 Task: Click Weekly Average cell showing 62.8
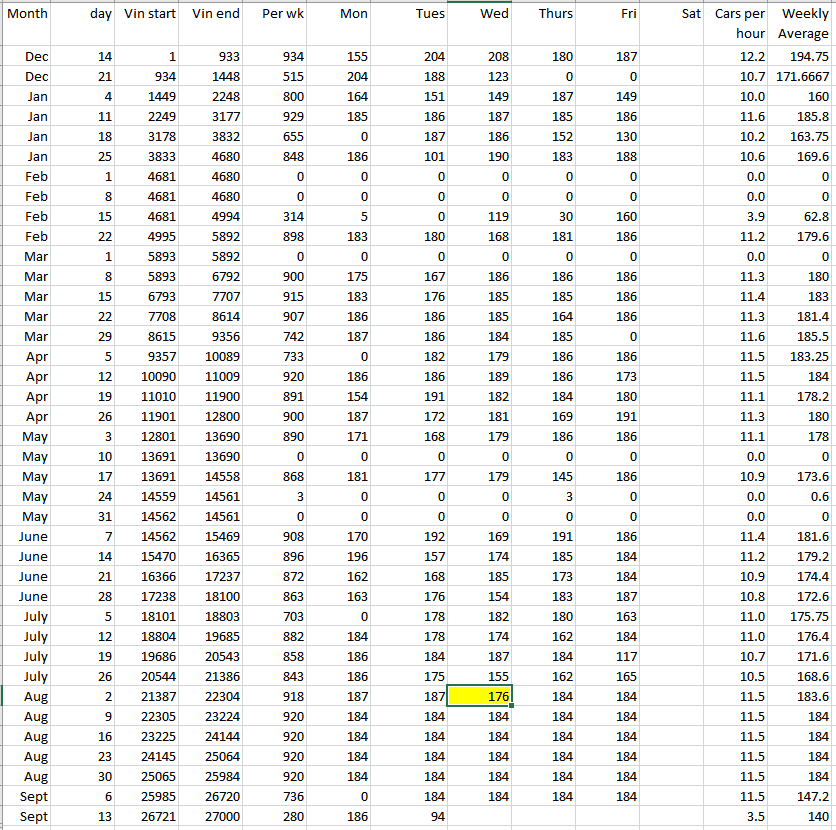(803, 217)
